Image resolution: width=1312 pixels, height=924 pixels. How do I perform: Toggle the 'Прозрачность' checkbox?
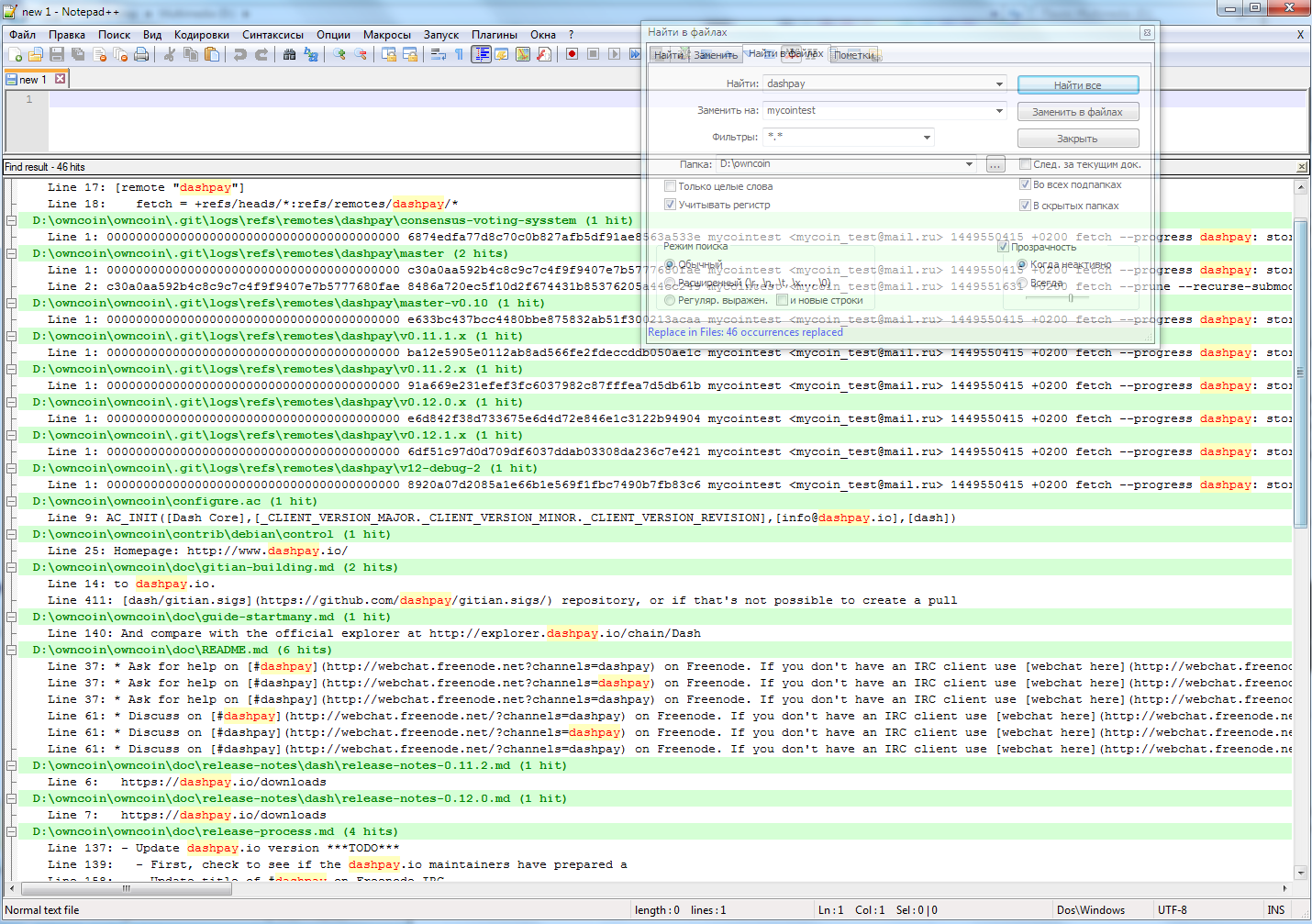(x=1003, y=247)
